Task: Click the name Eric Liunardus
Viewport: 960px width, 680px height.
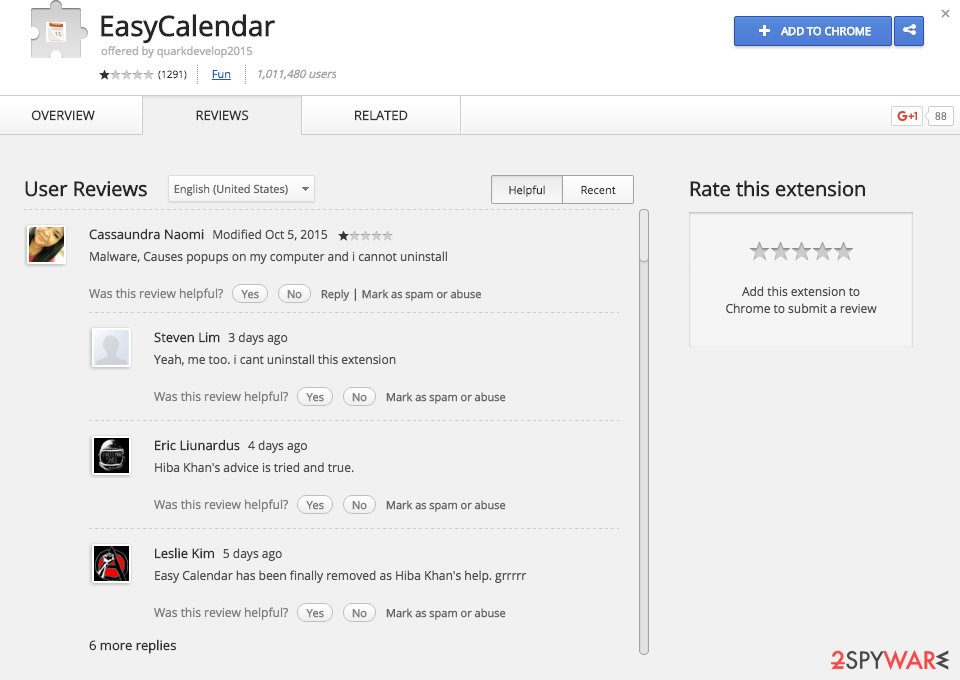Action: pos(197,446)
